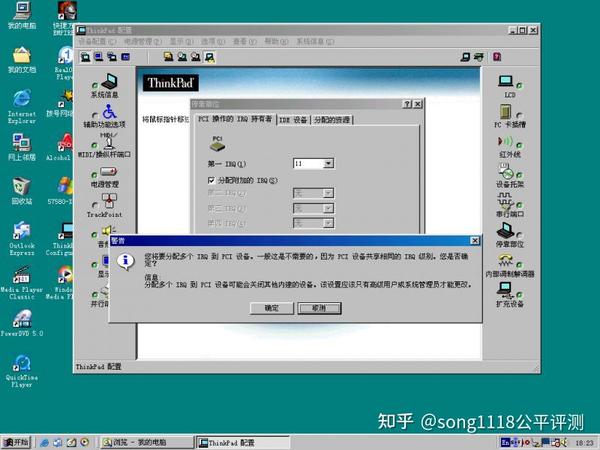This screenshot has height=450, width=600.
Task: Toggle round status indicator beside LCD icon
Action: 520,86
